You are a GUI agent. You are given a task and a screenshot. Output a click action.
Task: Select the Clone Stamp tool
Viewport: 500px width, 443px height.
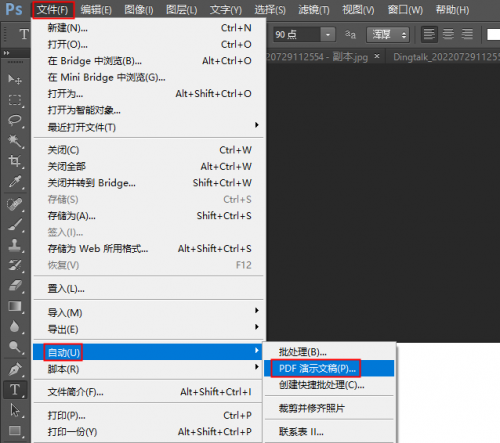click(x=15, y=245)
